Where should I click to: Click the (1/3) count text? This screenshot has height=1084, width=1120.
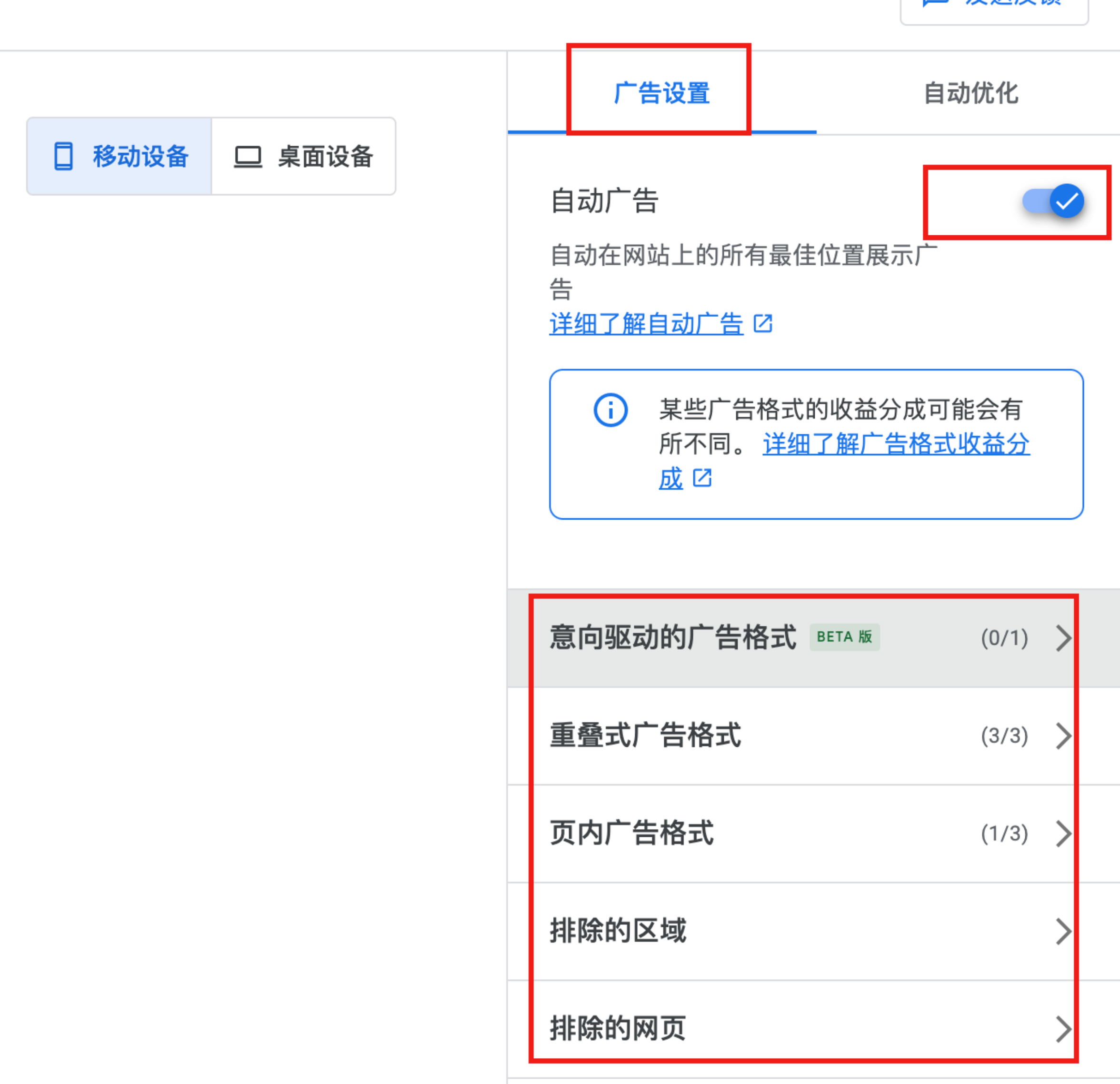tap(1005, 833)
